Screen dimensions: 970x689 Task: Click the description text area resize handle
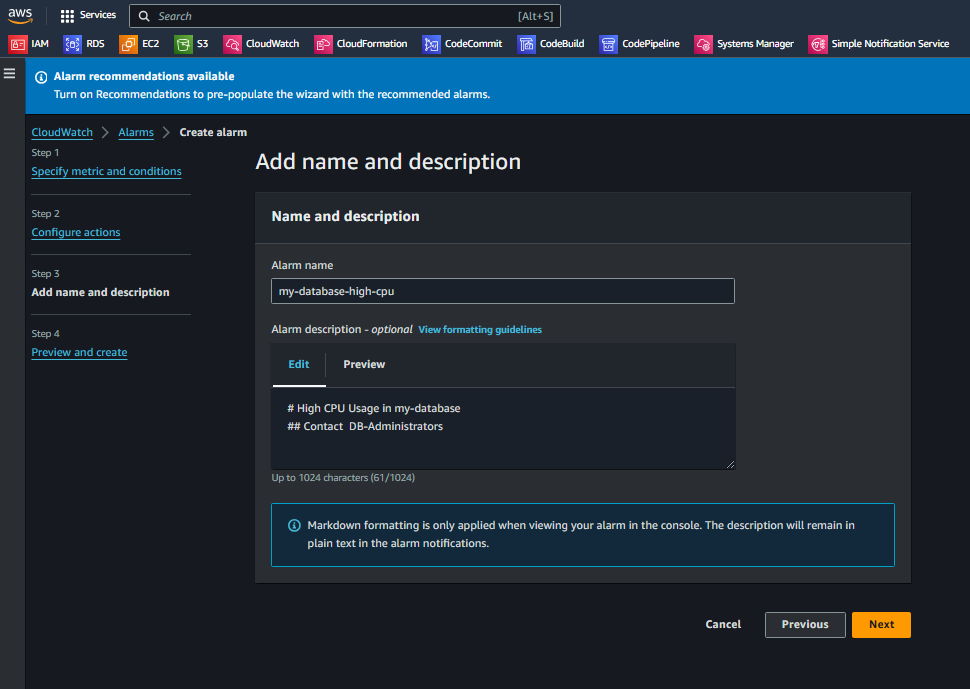[x=730, y=464]
